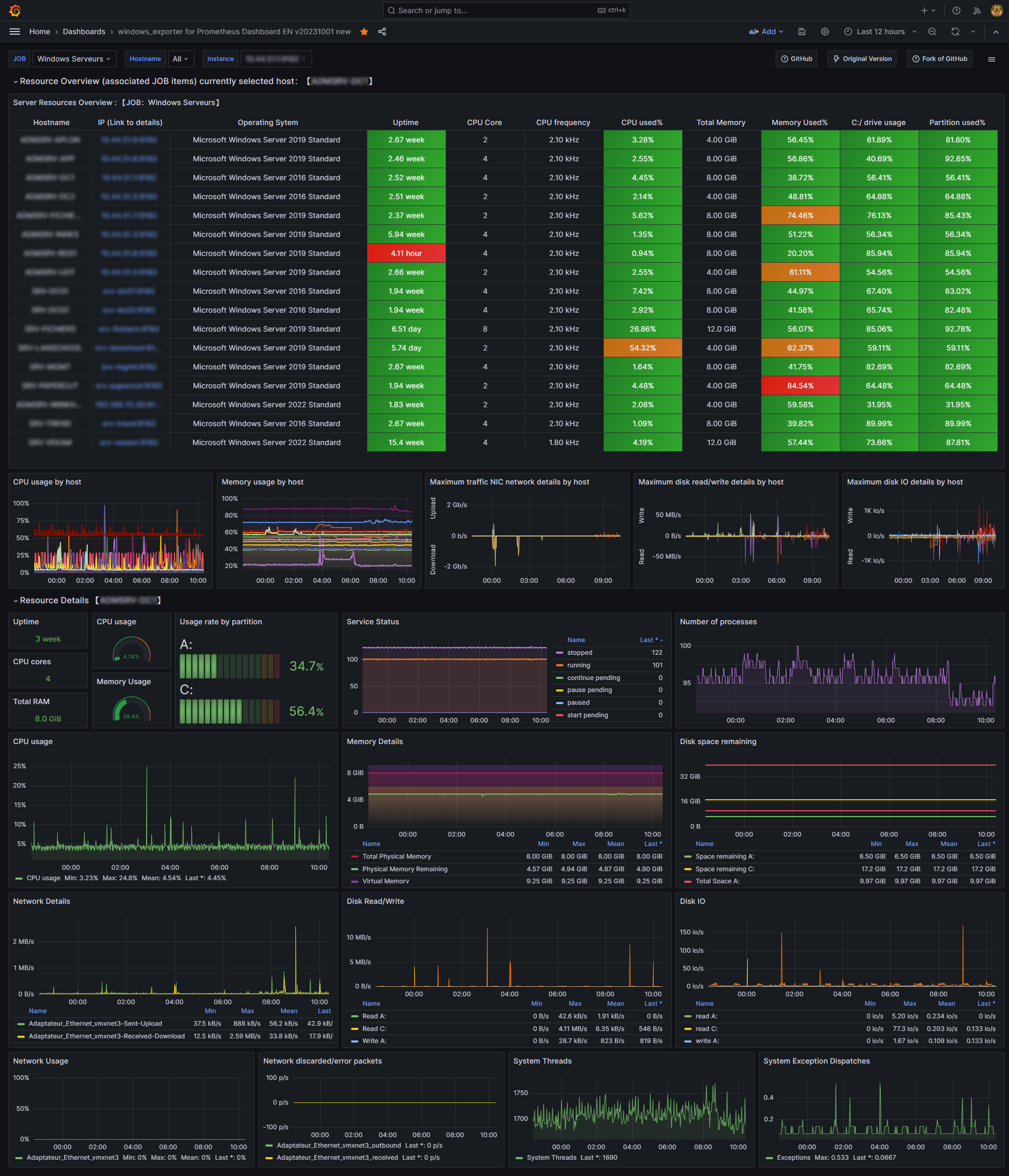Open Windows Serveurs JOB dropdown
1009x1176 pixels.
pyautogui.click(x=74, y=59)
